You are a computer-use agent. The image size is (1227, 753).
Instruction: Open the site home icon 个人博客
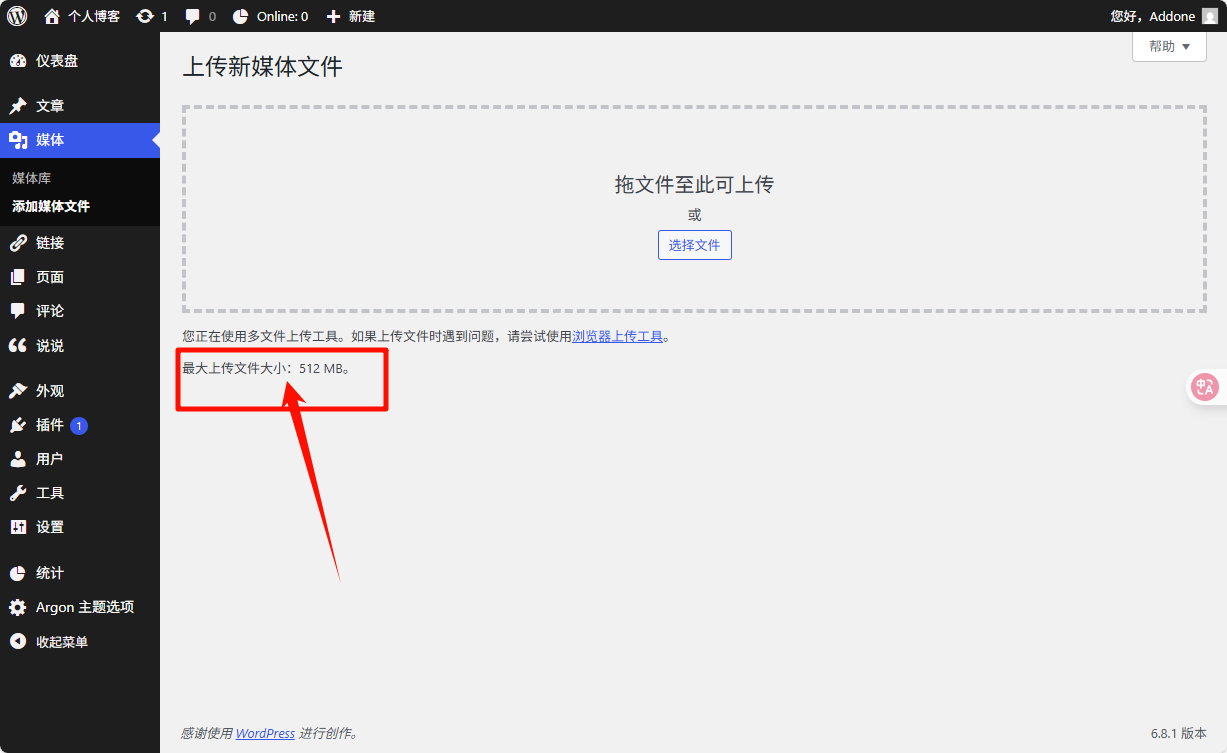(52, 16)
